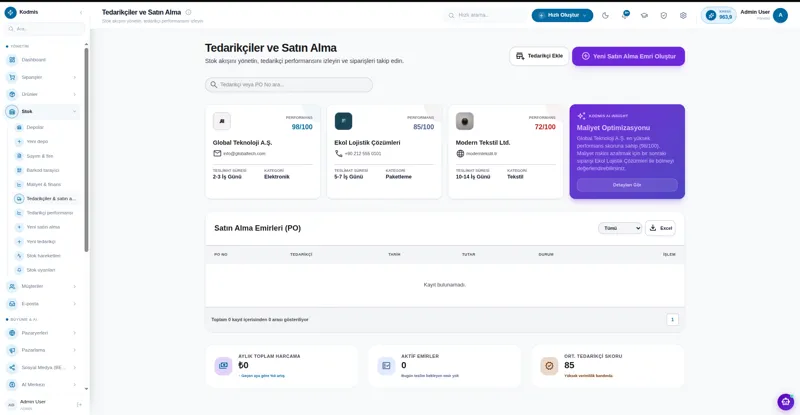Click the Stok warehouse icon
This screenshot has height=415, width=800.
coord(12,111)
